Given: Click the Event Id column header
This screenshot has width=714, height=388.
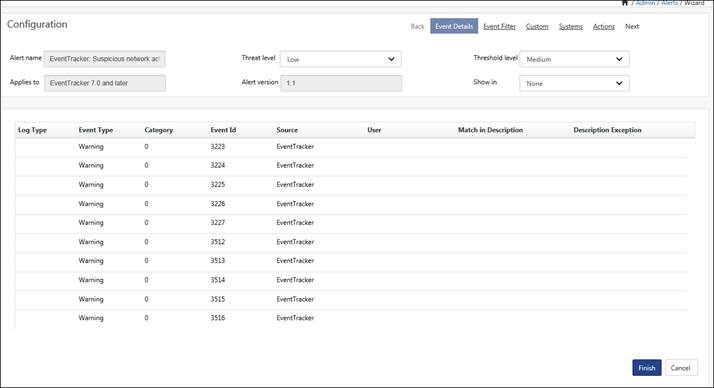Looking at the screenshot, I should pos(223,130).
